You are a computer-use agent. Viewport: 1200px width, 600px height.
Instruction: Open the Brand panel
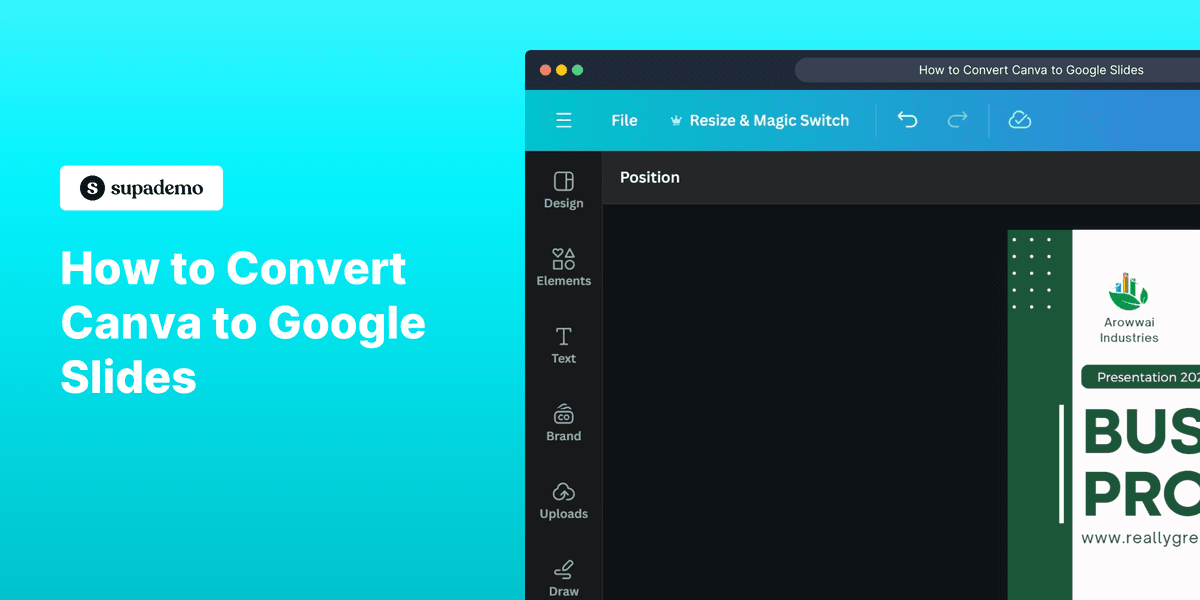click(563, 423)
